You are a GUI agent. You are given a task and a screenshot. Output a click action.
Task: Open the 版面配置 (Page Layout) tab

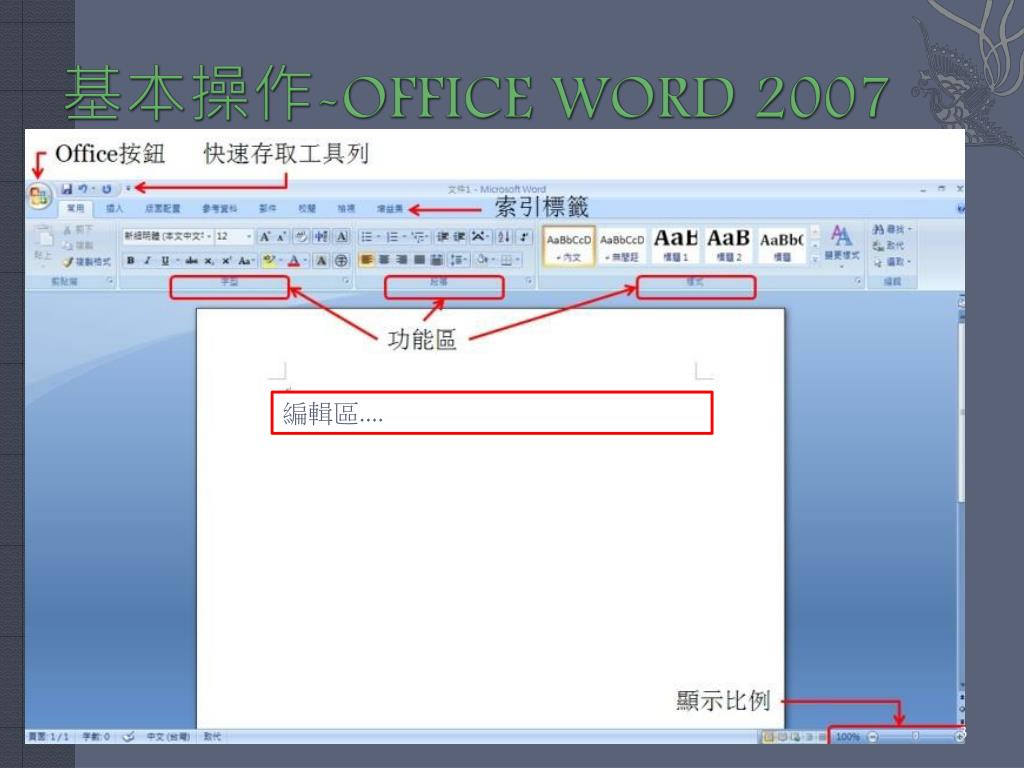pyautogui.click(x=163, y=208)
